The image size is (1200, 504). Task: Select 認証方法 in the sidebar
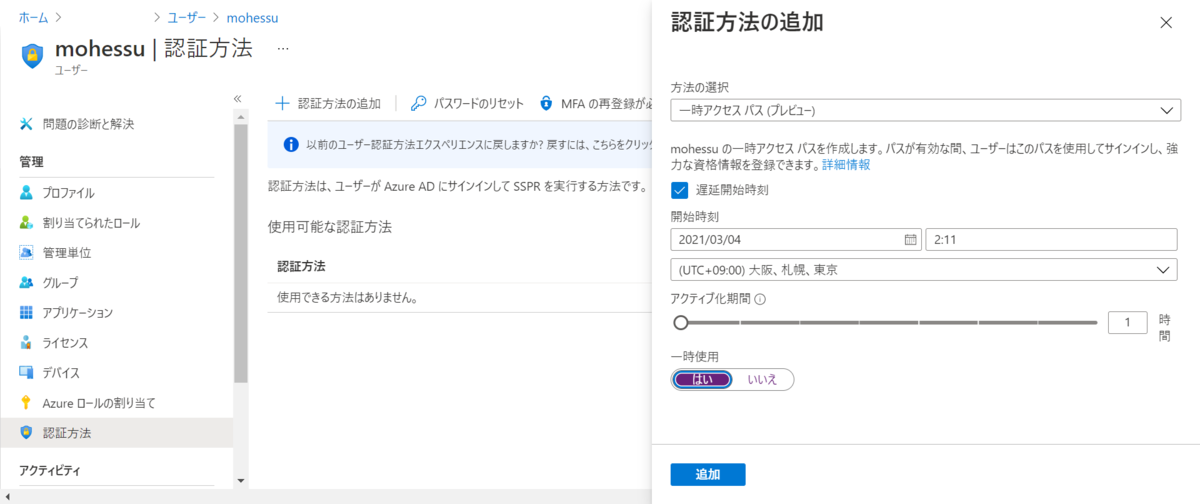[x=116, y=433]
